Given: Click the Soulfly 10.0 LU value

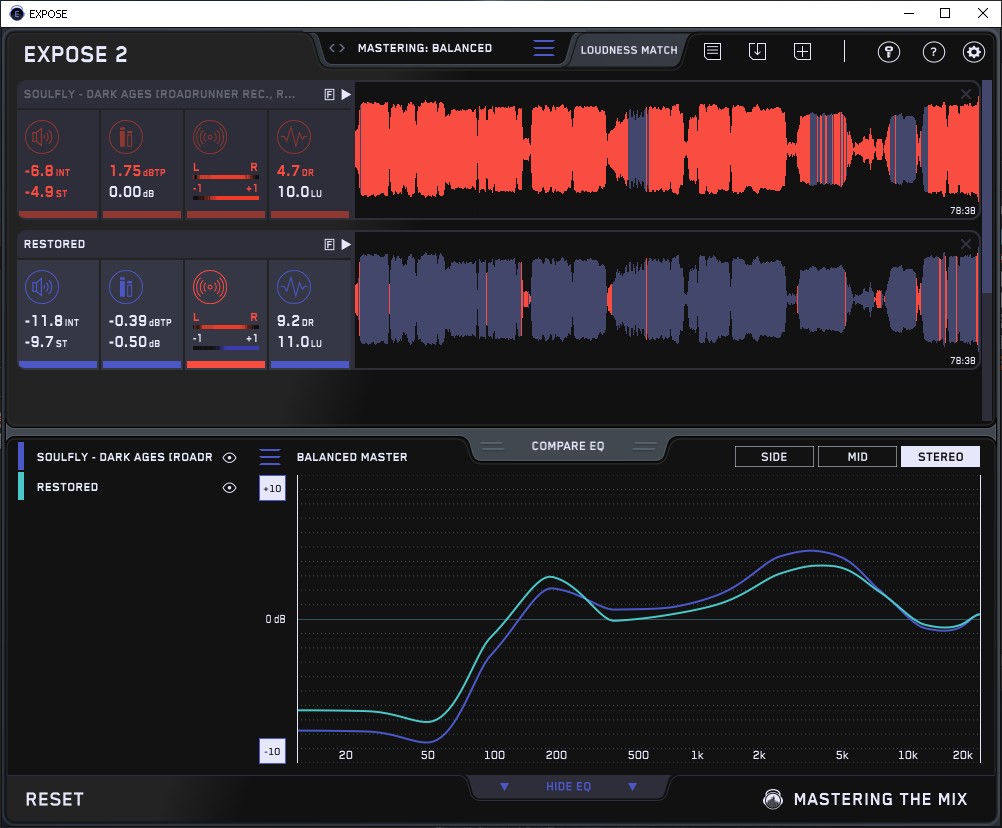Looking at the screenshot, I should (300, 192).
